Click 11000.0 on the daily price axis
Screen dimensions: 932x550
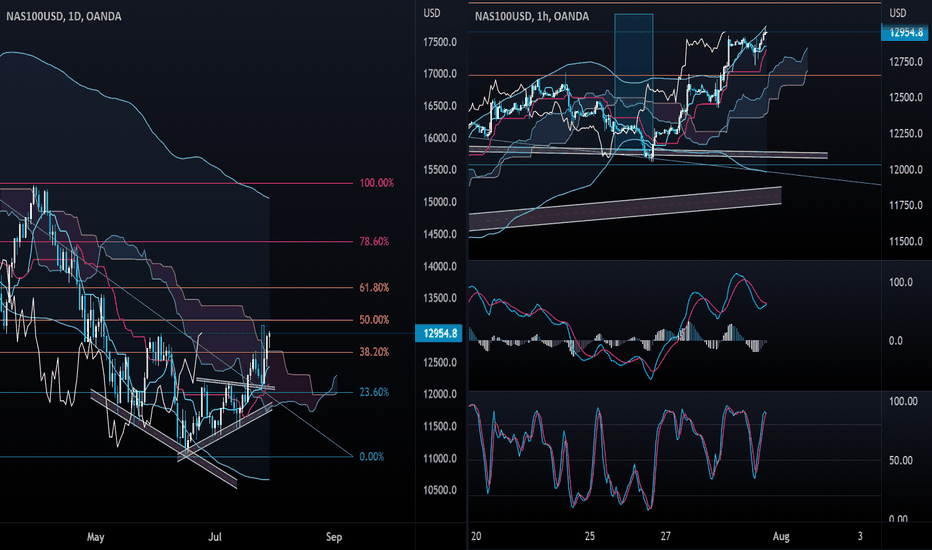coord(440,458)
